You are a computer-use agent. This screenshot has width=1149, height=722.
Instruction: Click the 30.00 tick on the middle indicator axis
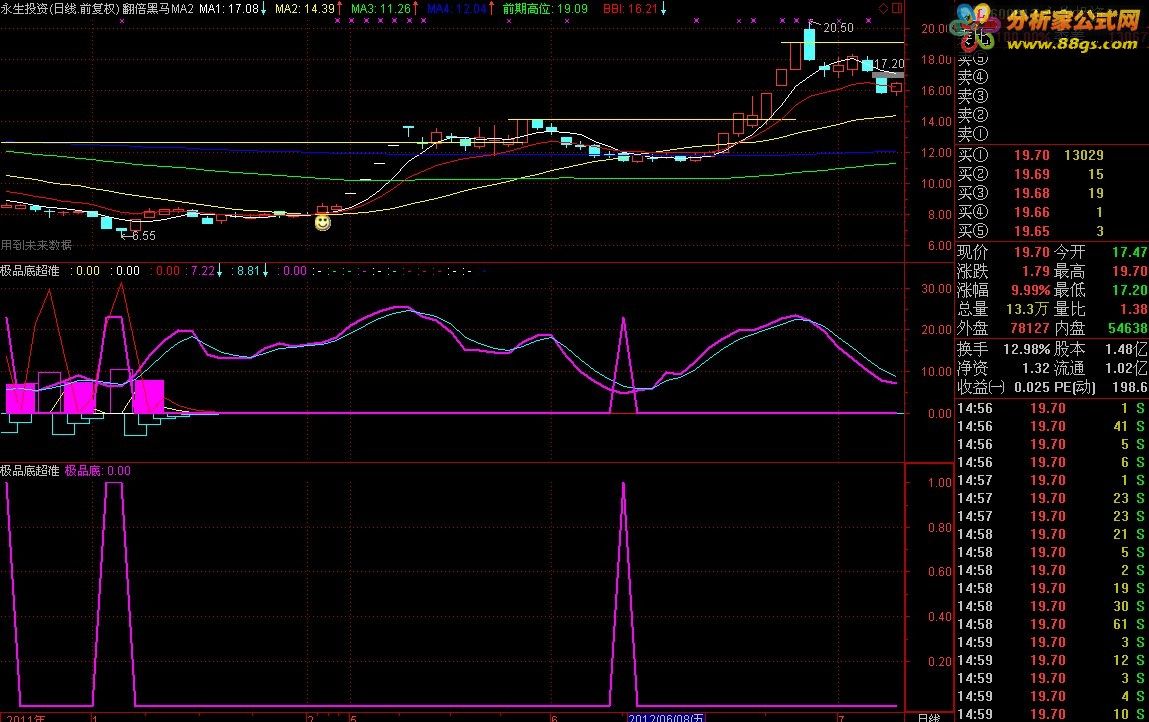(x=937, y=289)
